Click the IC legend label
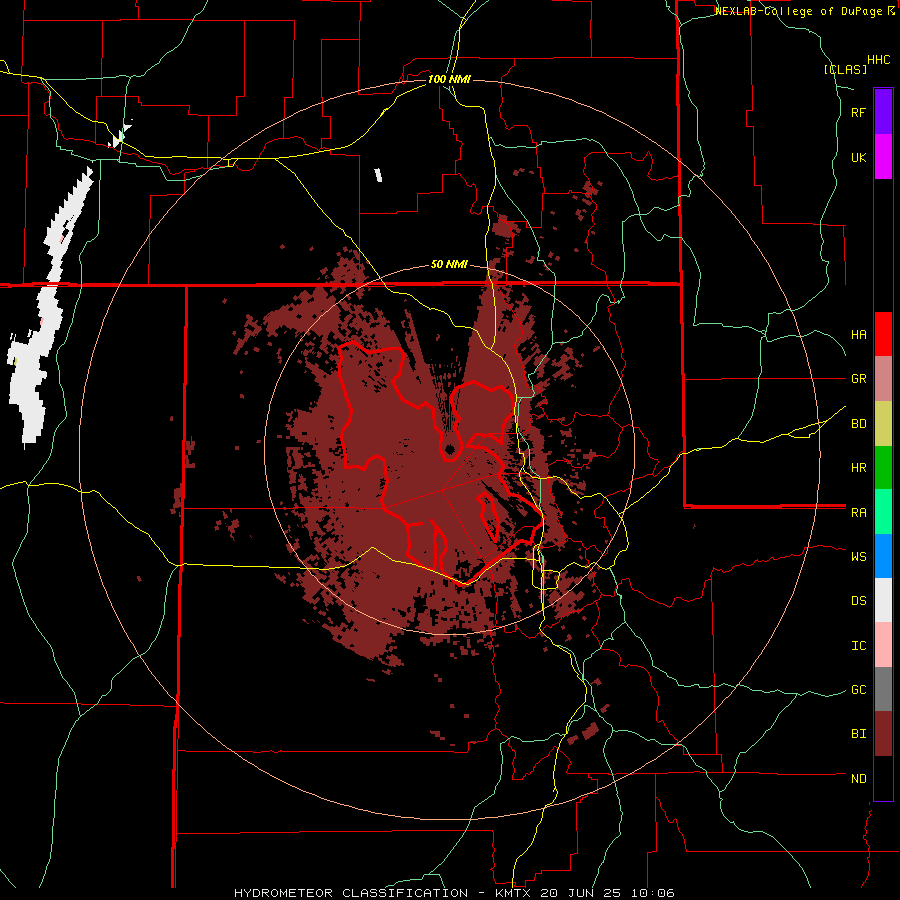 point(858,646)
